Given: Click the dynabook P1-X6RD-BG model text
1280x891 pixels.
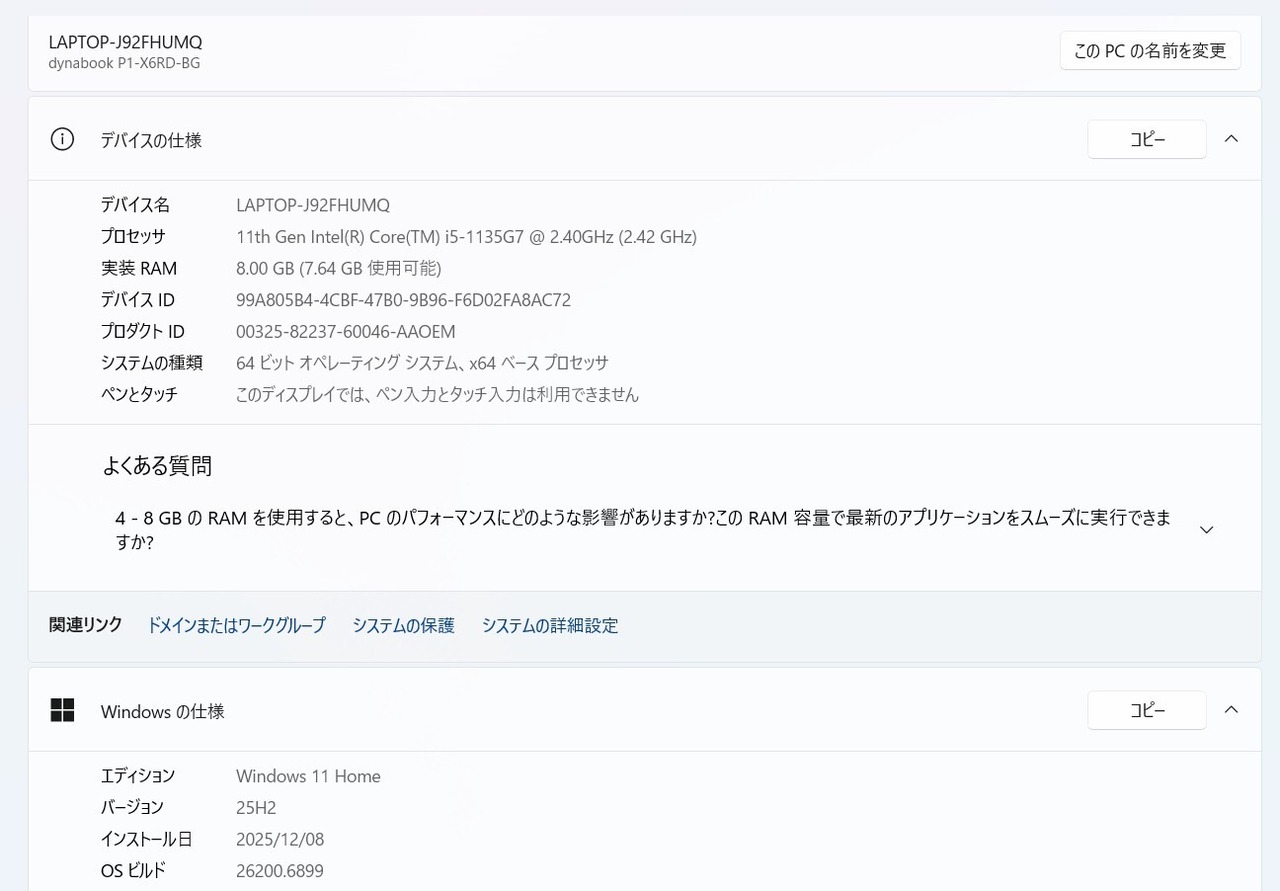Looking at the screenshot, I should [124, 63].
